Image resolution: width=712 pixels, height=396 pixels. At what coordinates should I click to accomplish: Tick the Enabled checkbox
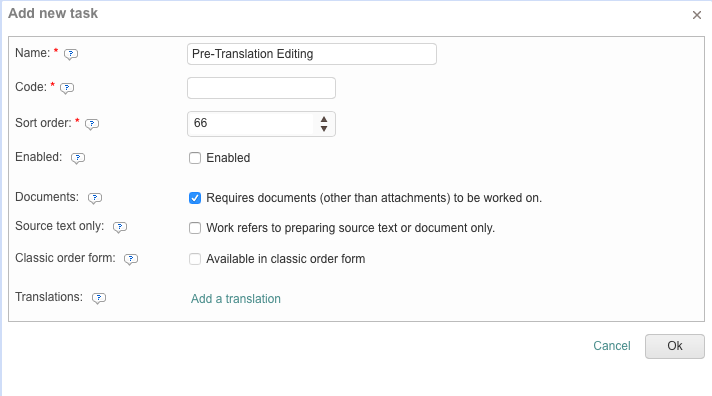[195, 158]
